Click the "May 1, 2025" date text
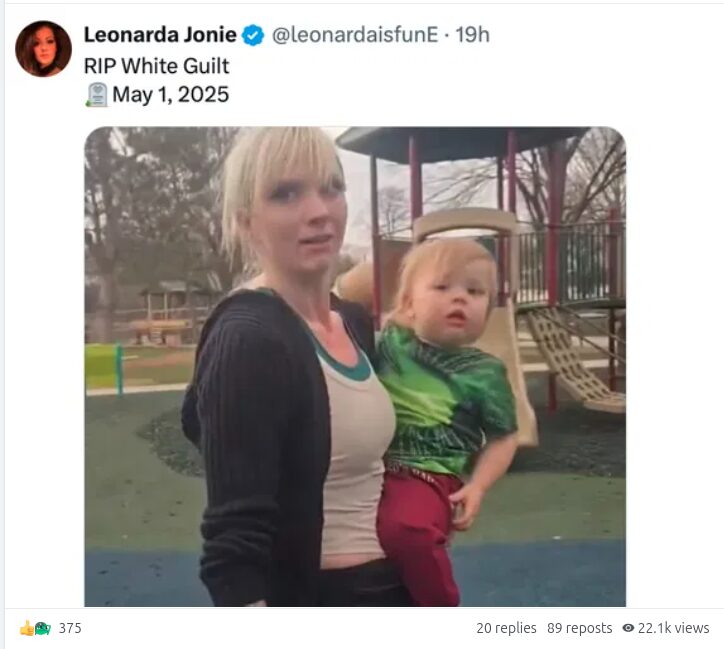The height and width of the screenshot is (649, 724). pos(170,95)
